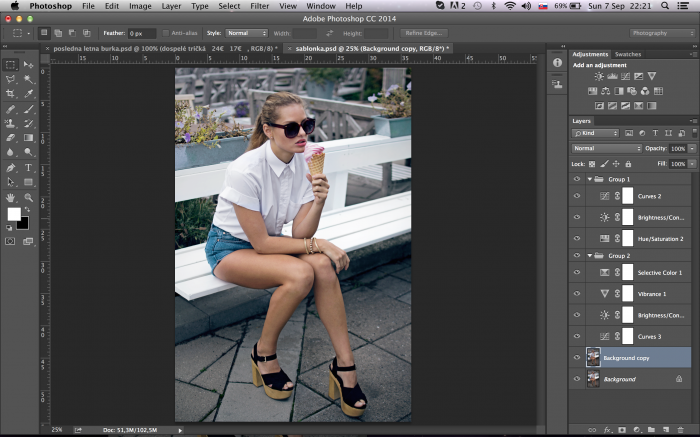Select the Path Selection tool
700x437 pixels.
pos(10,182)
